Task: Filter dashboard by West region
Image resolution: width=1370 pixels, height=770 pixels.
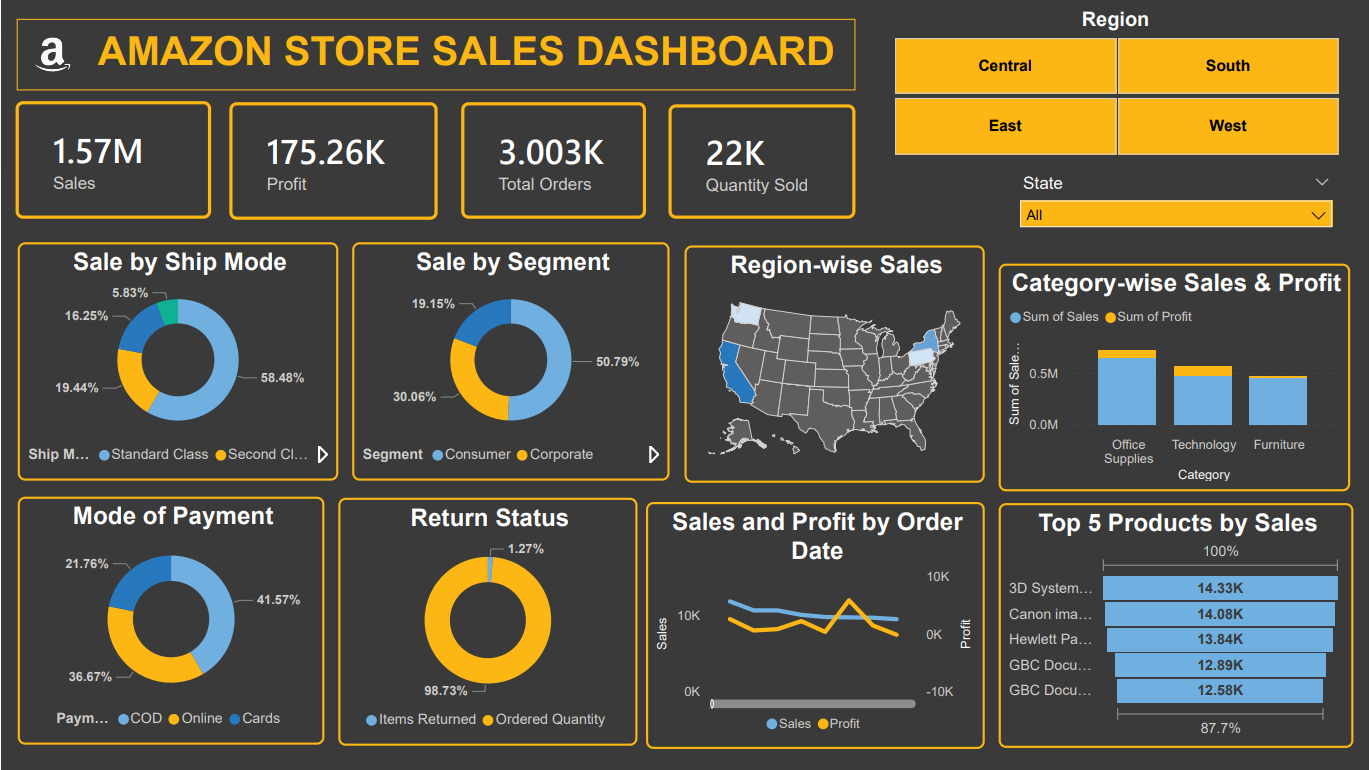Action: click(x=1228, y=126)
